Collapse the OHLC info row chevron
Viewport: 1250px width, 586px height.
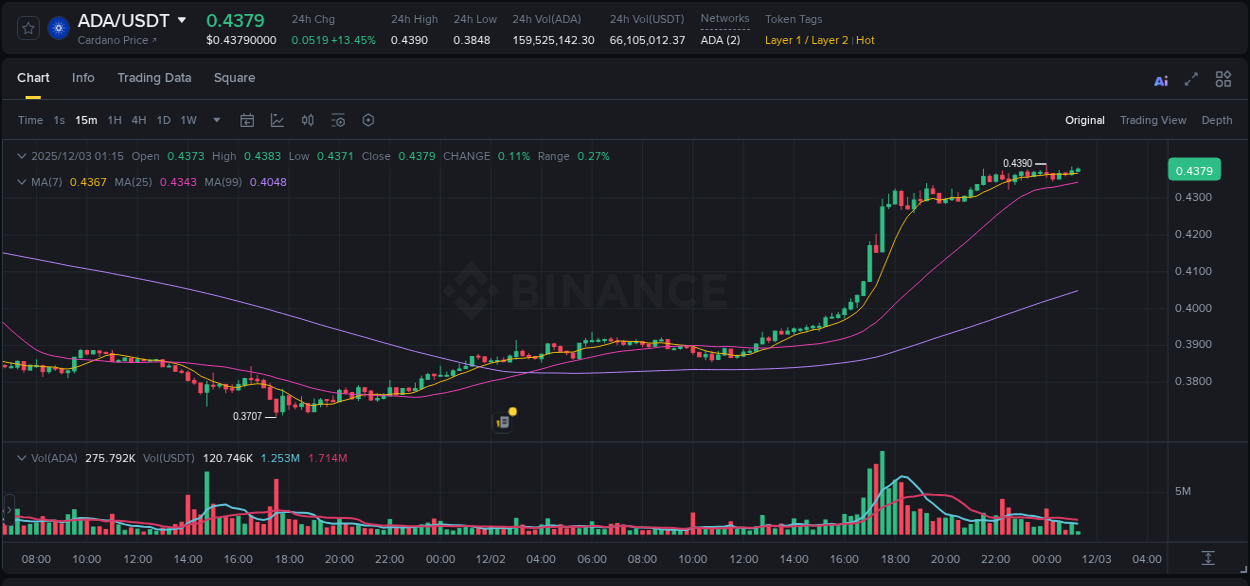pos(21,156)
